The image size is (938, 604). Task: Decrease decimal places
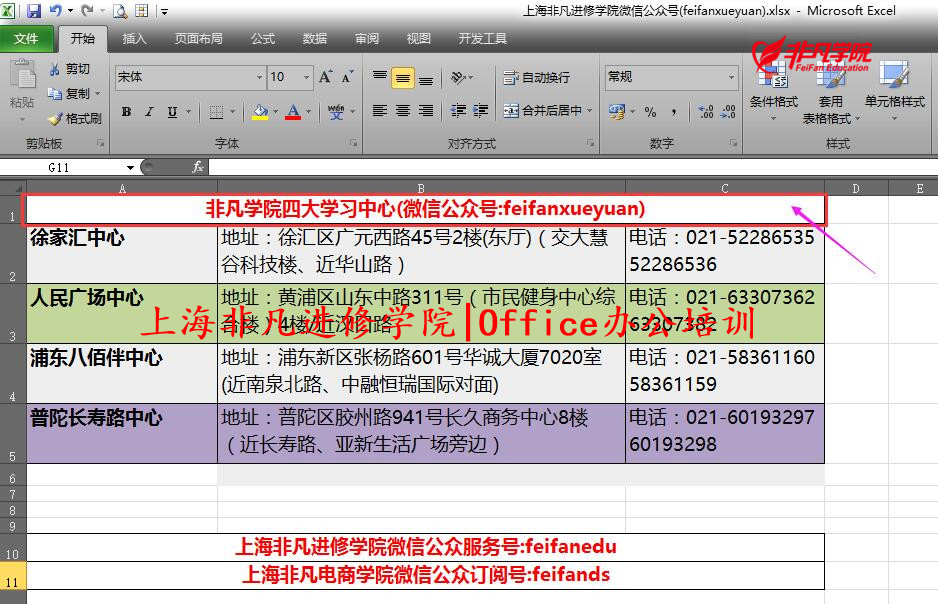point(728,112)
